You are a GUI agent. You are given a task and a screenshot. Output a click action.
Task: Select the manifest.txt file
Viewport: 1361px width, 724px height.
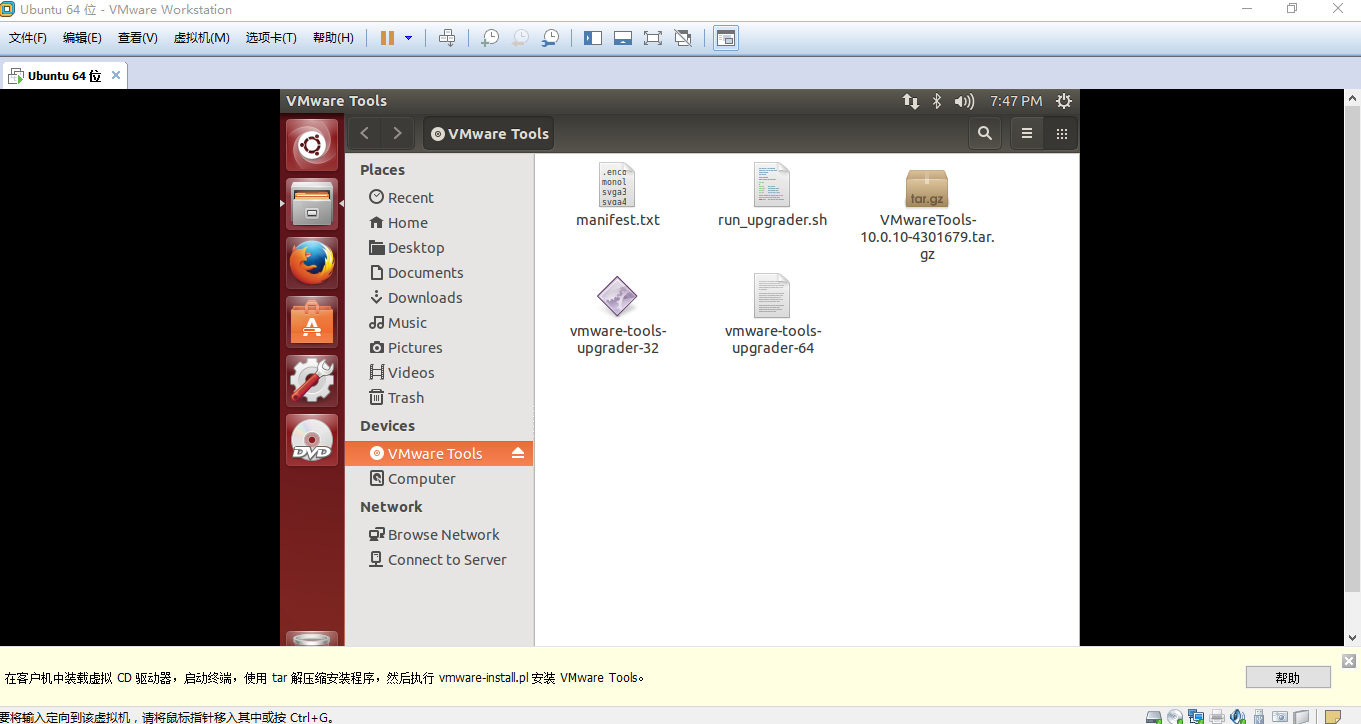point(618,196)
